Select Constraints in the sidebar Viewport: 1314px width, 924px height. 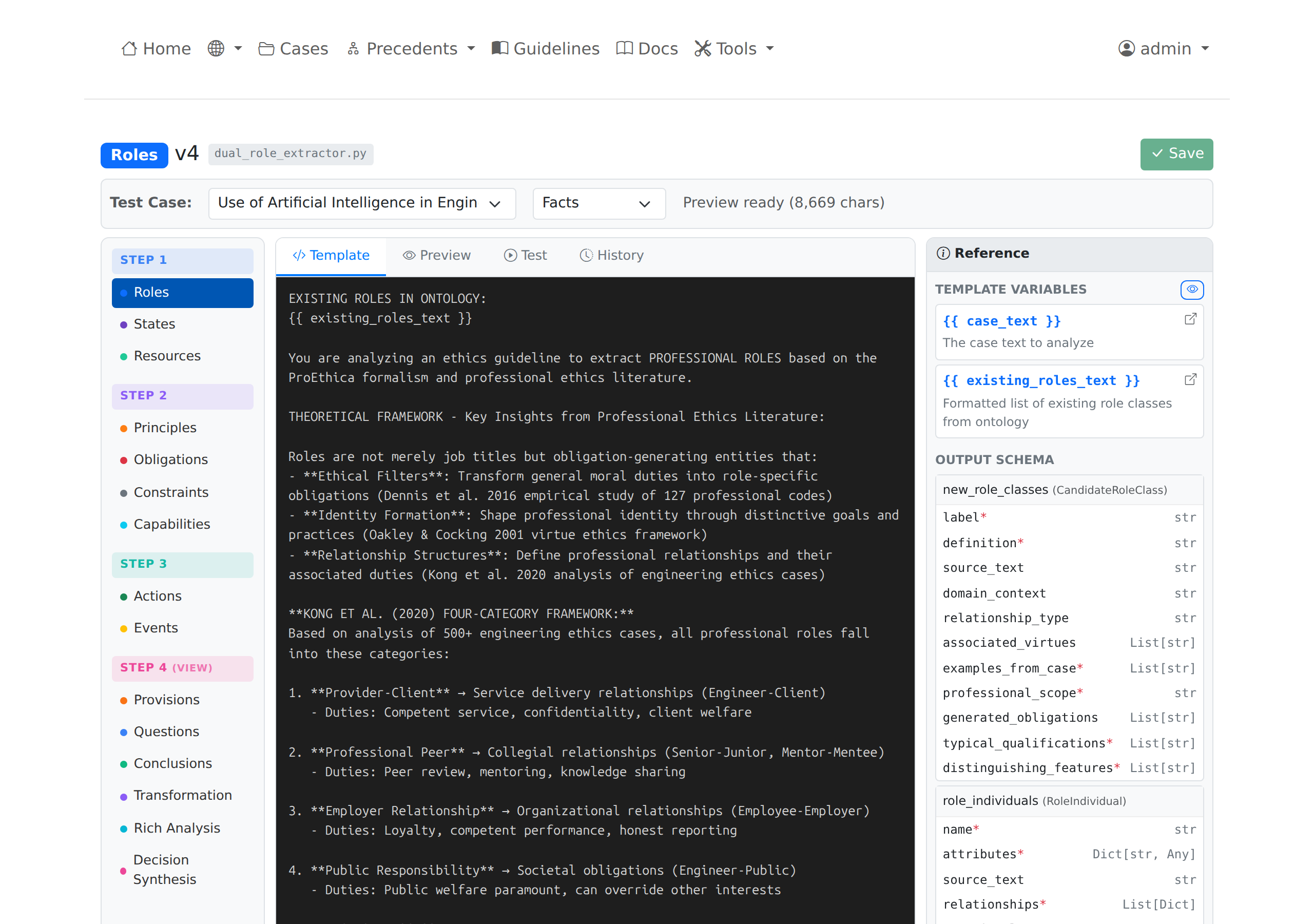click(183, 492)
